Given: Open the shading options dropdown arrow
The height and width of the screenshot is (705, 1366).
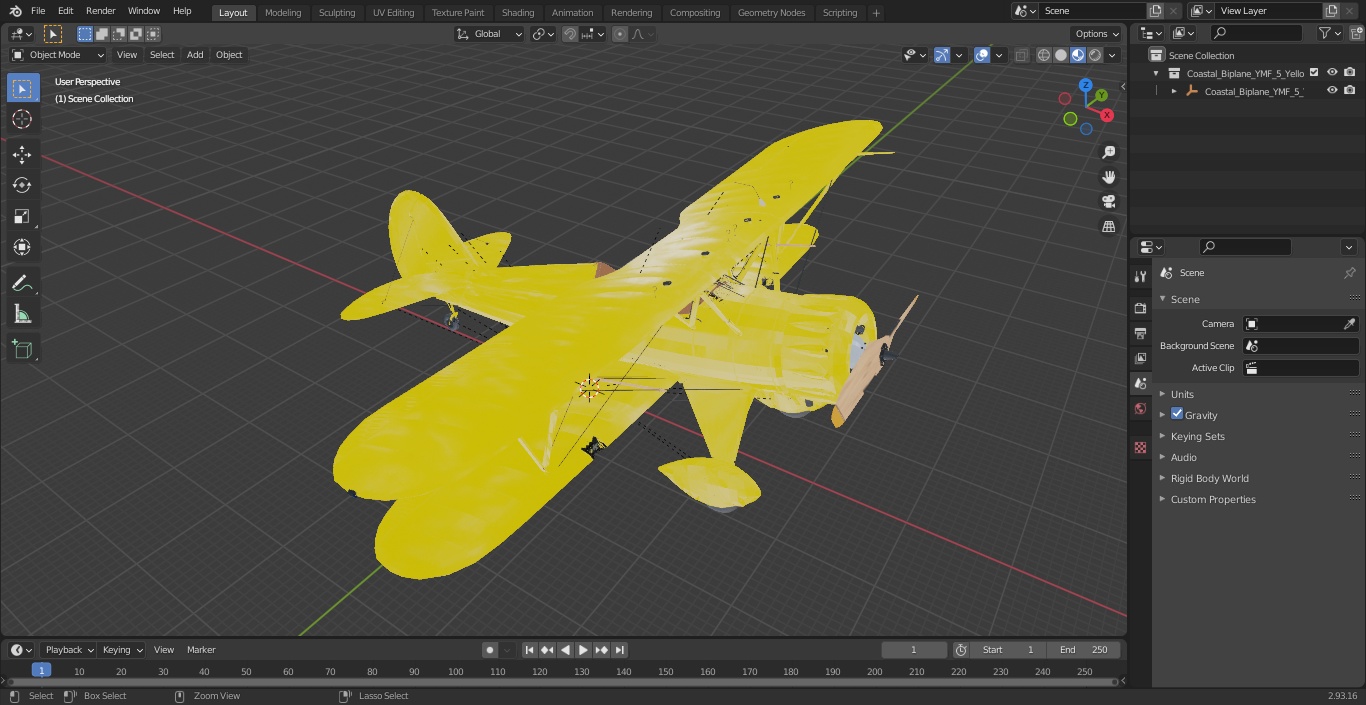Looking at the screenshot, I should 1113,55.
